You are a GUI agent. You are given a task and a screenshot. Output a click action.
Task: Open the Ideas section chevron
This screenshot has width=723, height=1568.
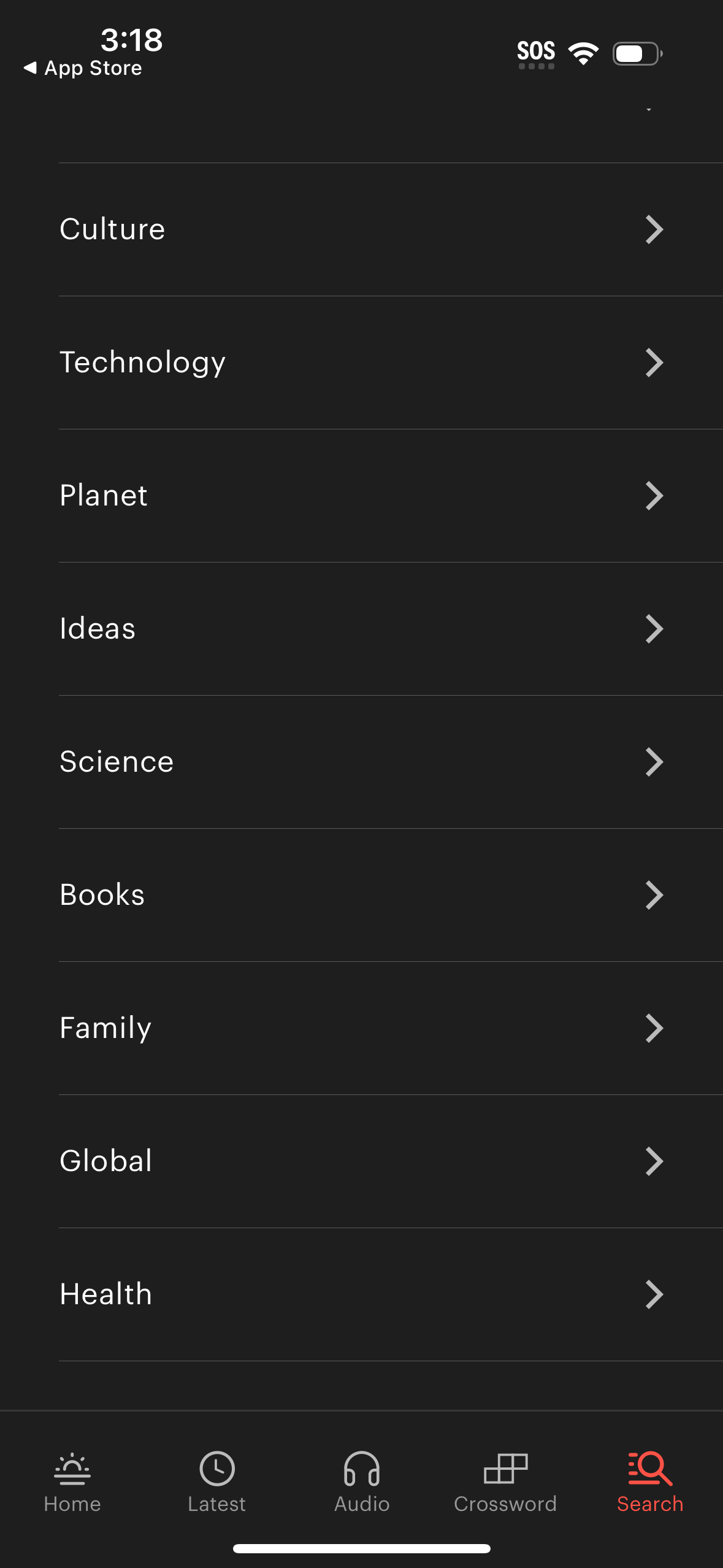[654, 629]
